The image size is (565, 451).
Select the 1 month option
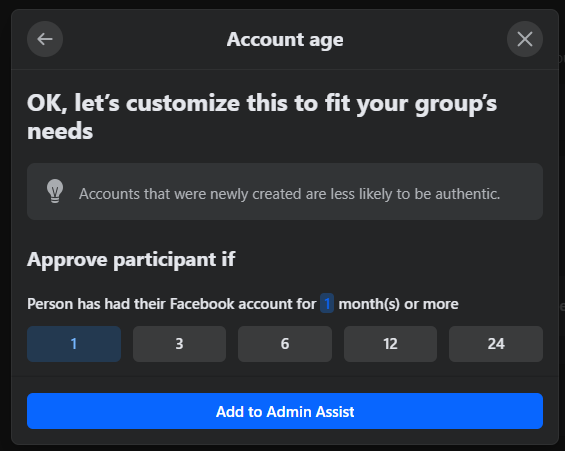click(74, 344)
